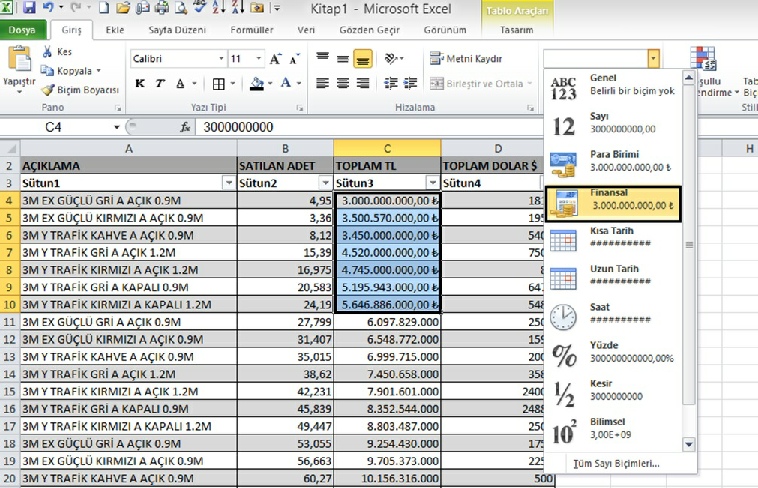Center text horizontally in cell
Viewport: 758px width, 488px height.
point(343,84)
